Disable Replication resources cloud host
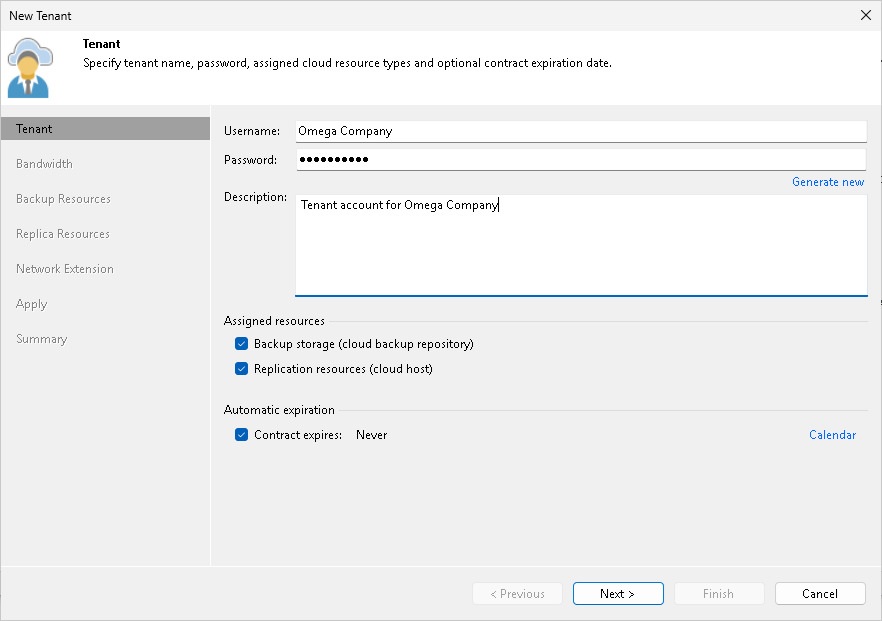 241,368
